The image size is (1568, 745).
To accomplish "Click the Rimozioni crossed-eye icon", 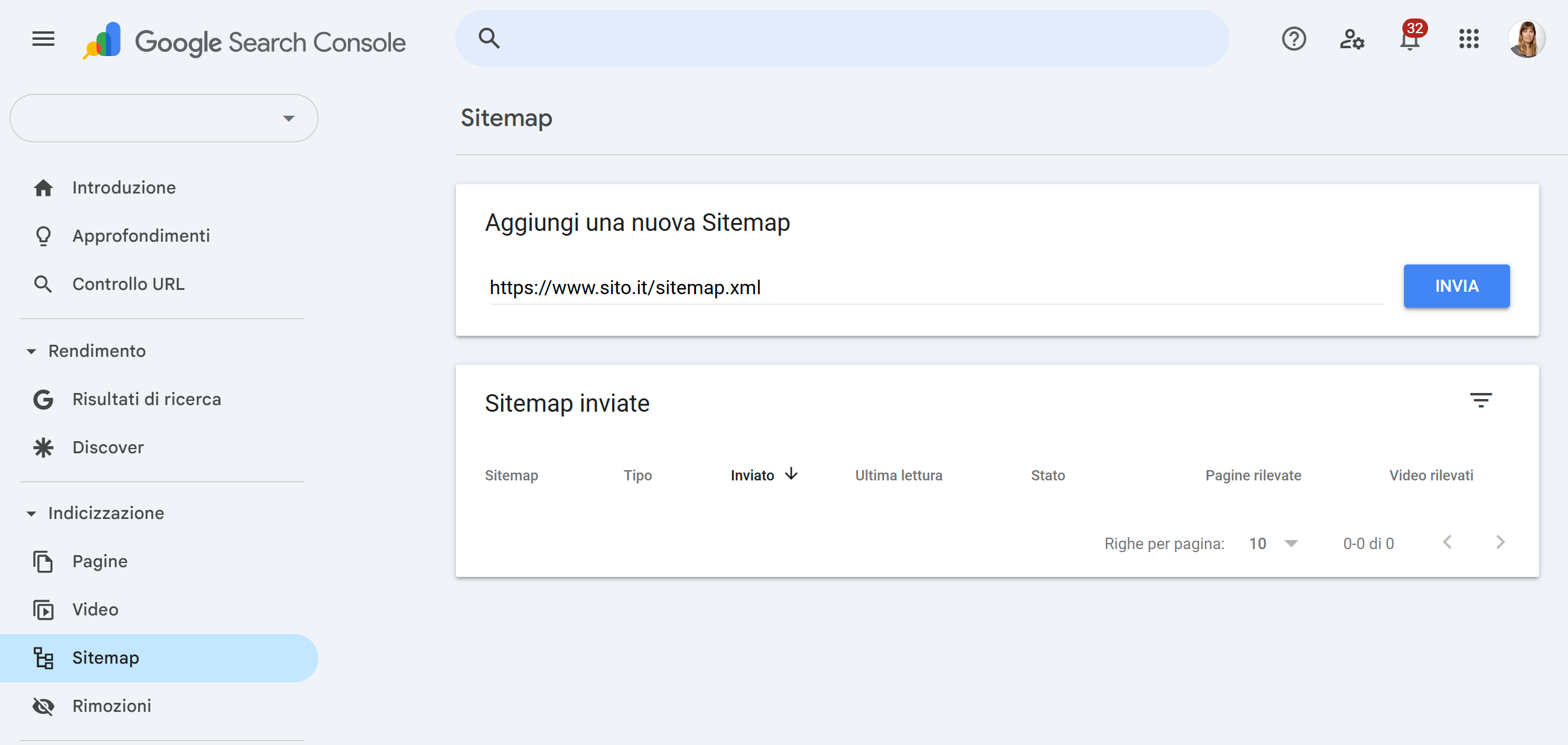I will 43,706.
